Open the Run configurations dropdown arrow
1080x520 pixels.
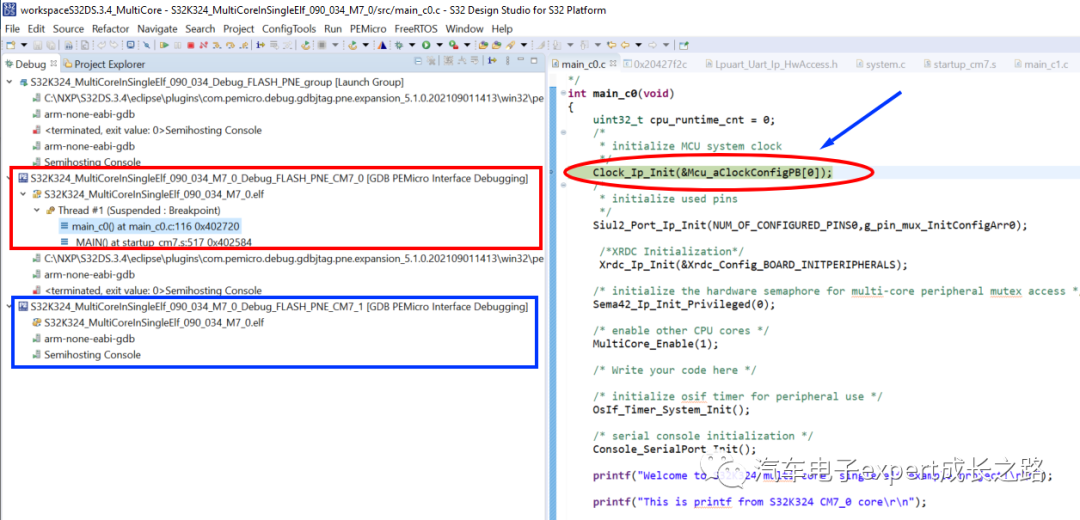tap(439, 45)
